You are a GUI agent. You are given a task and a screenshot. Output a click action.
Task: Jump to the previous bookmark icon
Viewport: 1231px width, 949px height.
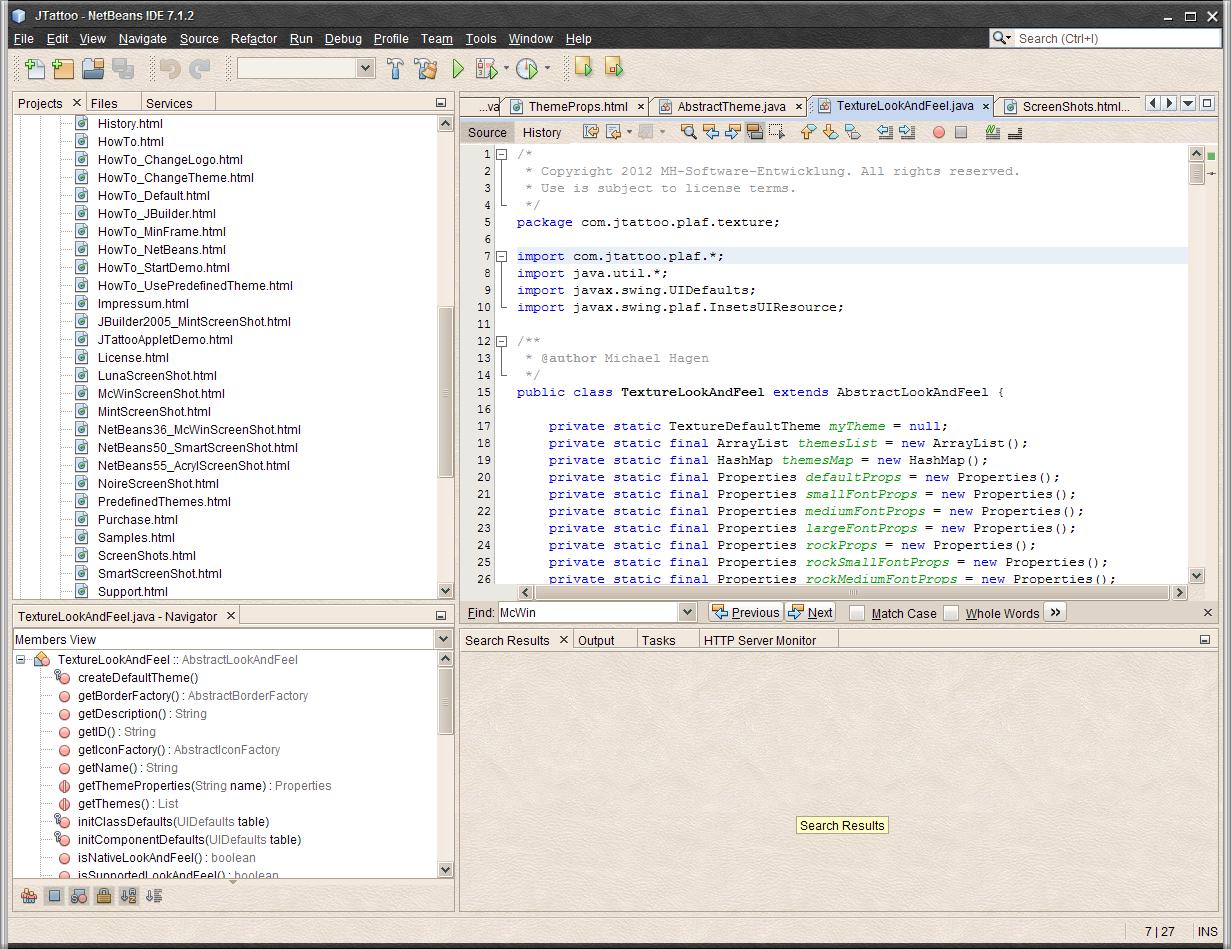pyautogui.click(x=808, y=132)
